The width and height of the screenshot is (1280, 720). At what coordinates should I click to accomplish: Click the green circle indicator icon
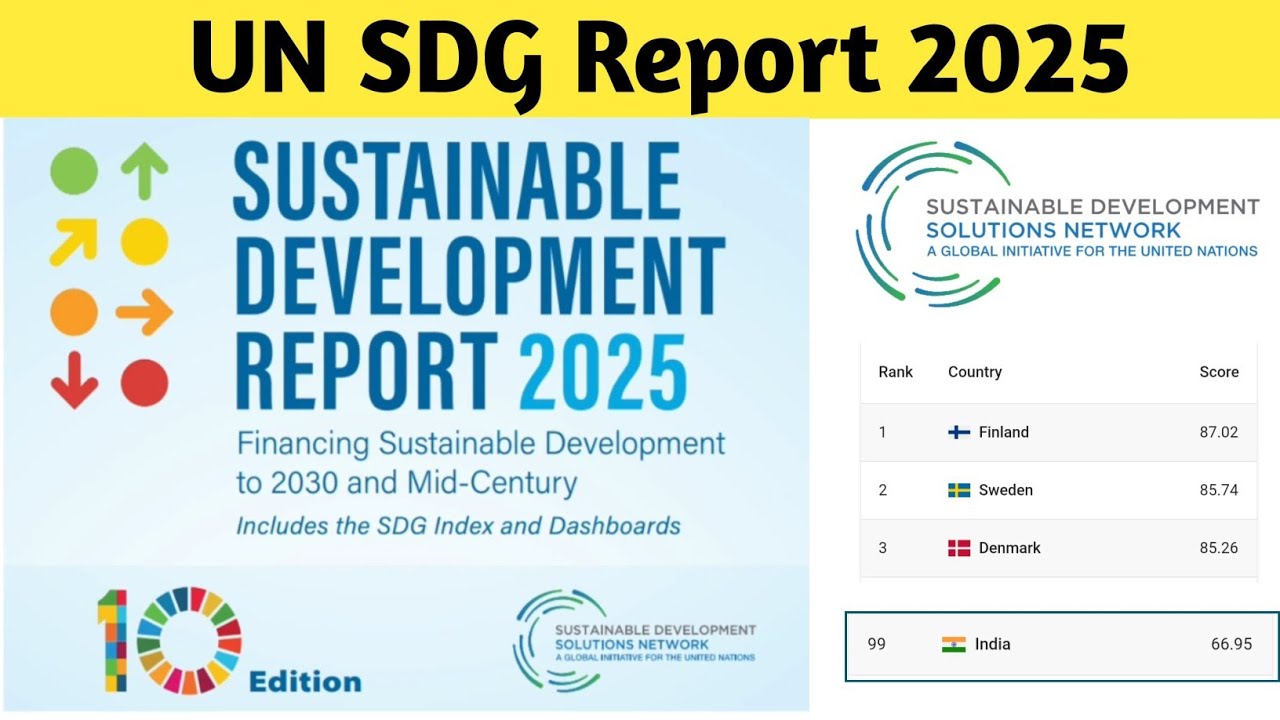tap(74, 171)
